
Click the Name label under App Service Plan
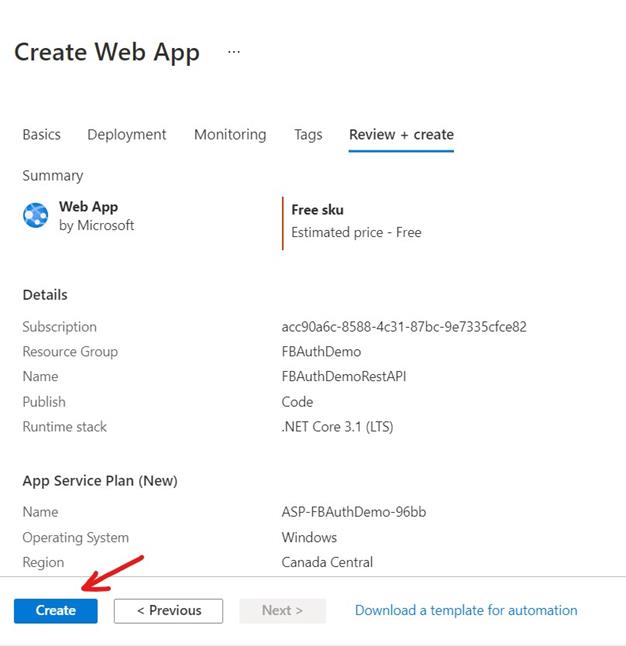coord(40,512)
